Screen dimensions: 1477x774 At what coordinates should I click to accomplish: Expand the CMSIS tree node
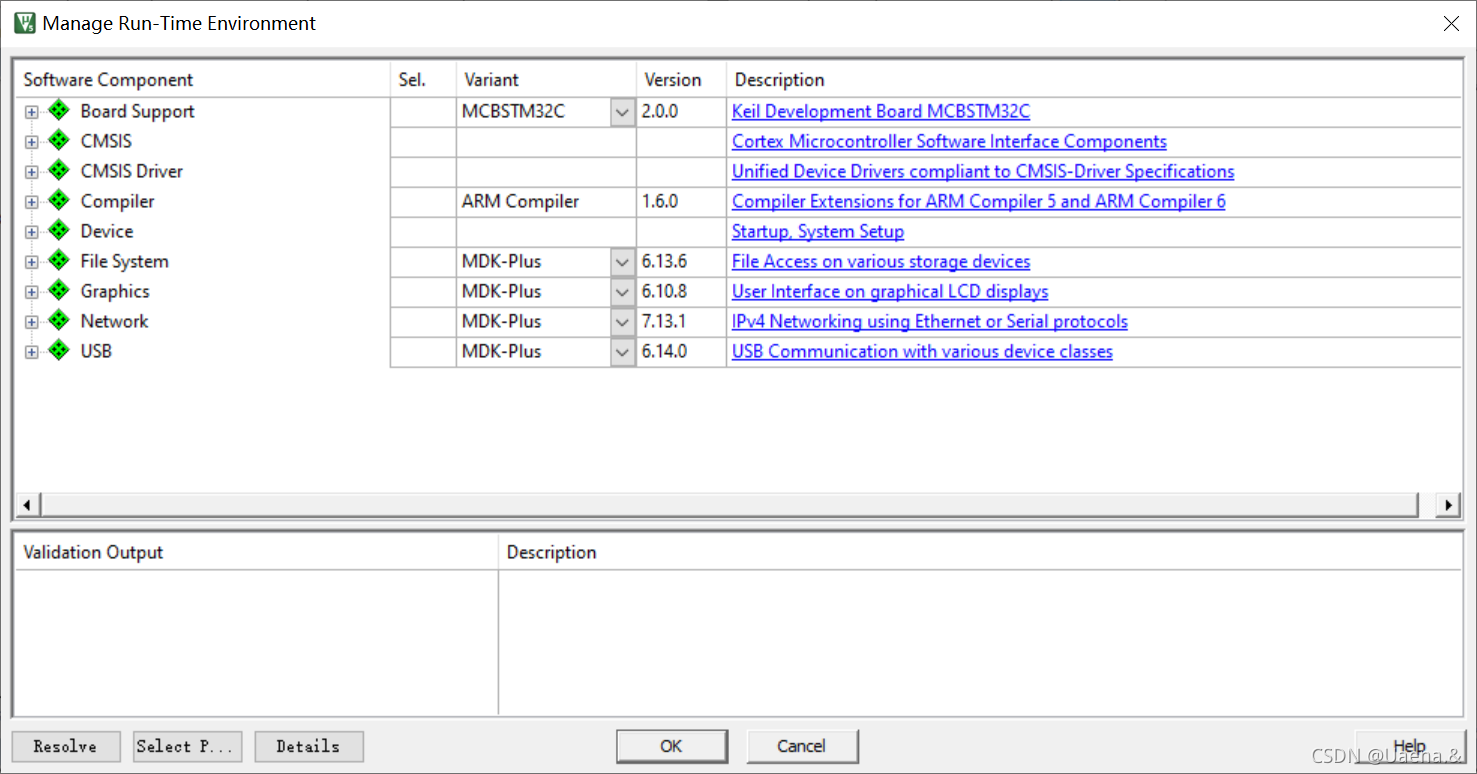pos(32,142)
